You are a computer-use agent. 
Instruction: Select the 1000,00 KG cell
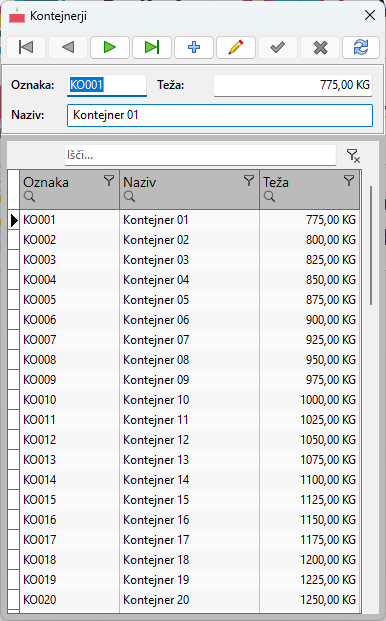point(310,400)
